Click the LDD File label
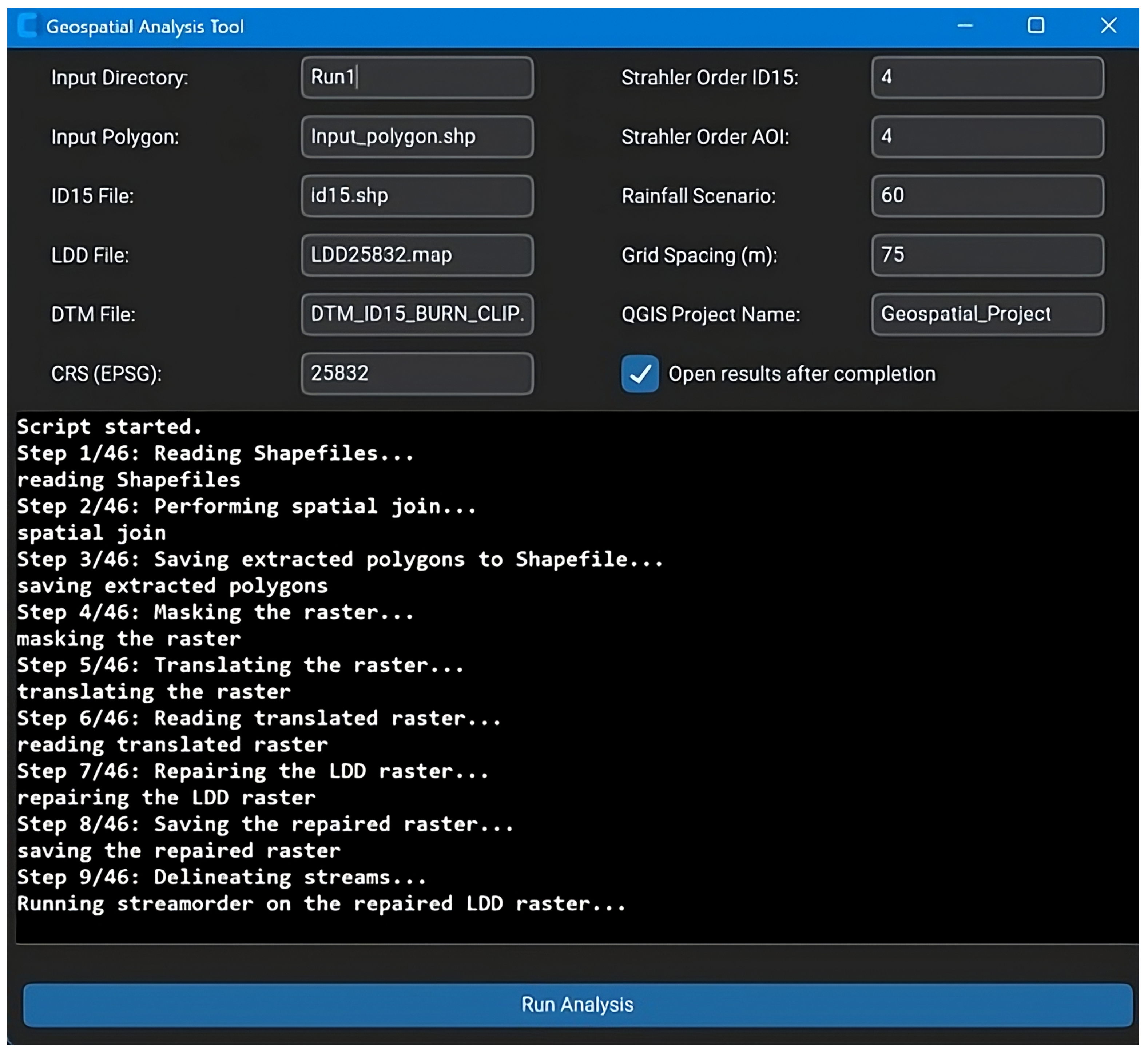 (x=90, y=256)
